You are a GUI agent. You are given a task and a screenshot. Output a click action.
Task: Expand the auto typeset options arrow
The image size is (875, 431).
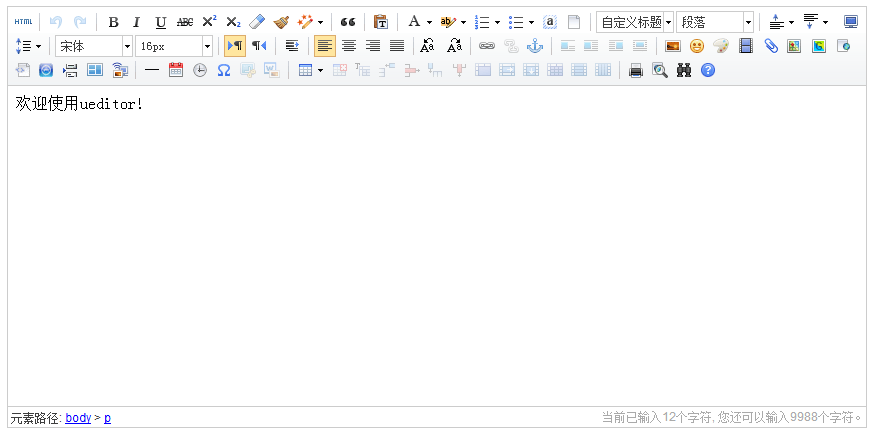(x=320, y=23)
